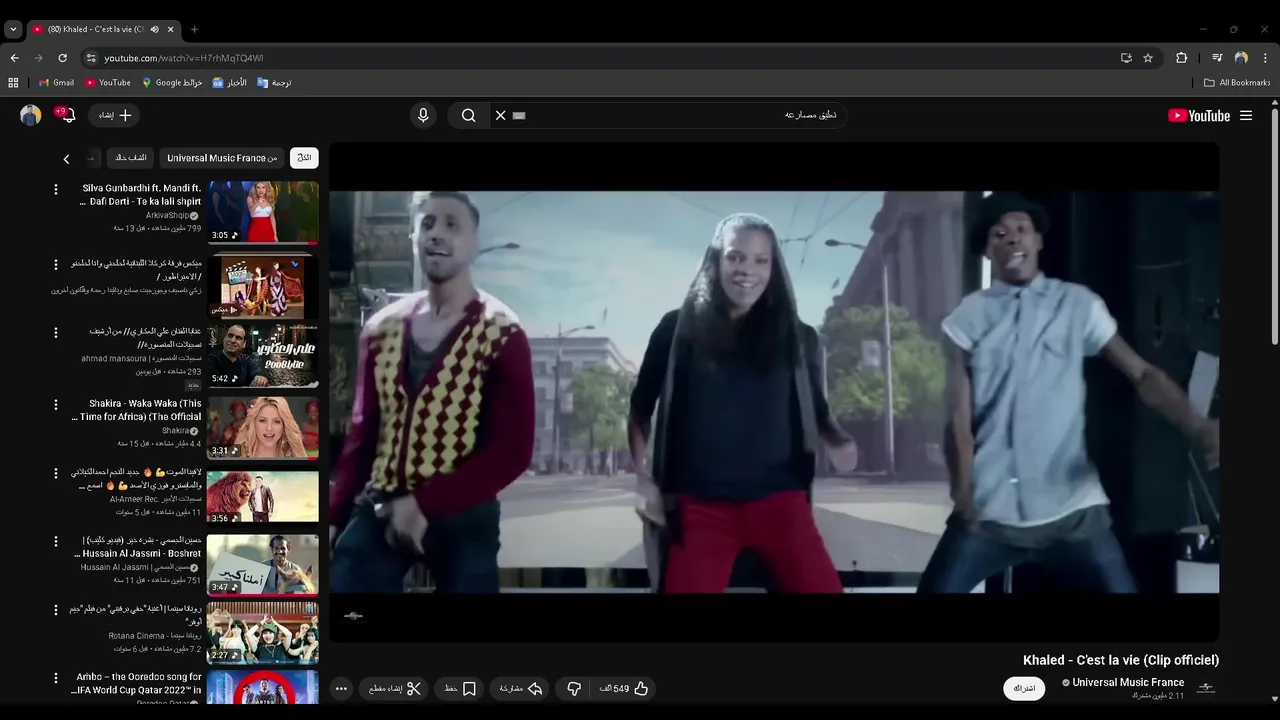Viewport: 1280px width, 720px height.
Task: Start voice search with microphone icon
Action: click(423, 115)
